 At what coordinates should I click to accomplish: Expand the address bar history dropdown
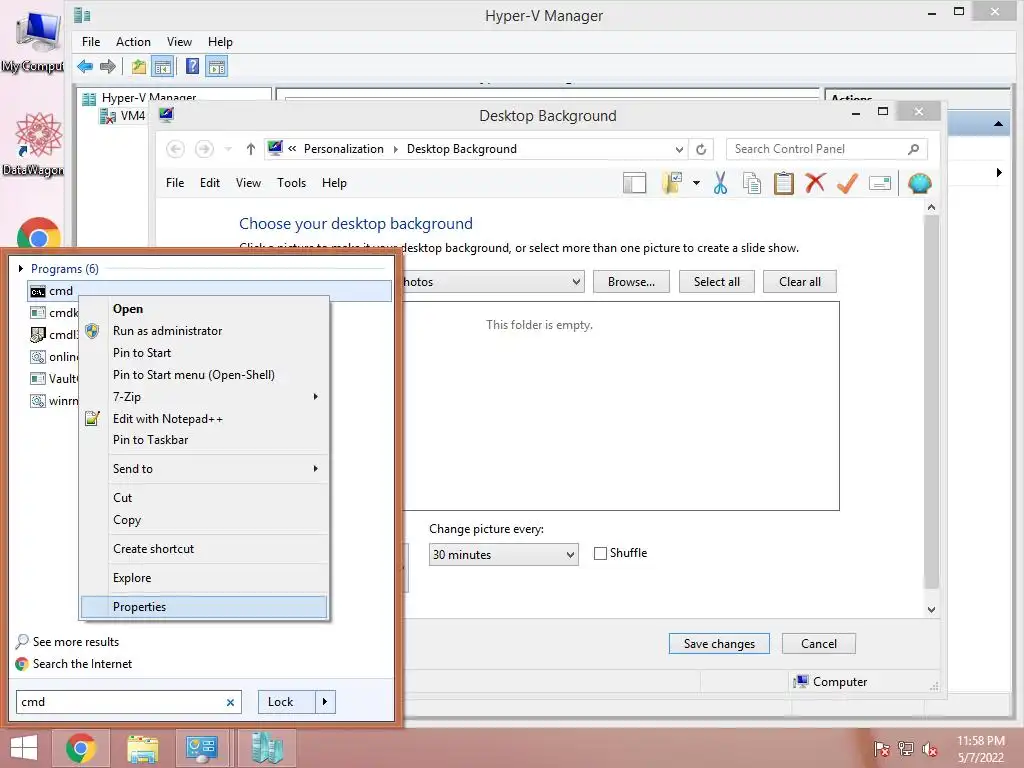coord(679,149)
